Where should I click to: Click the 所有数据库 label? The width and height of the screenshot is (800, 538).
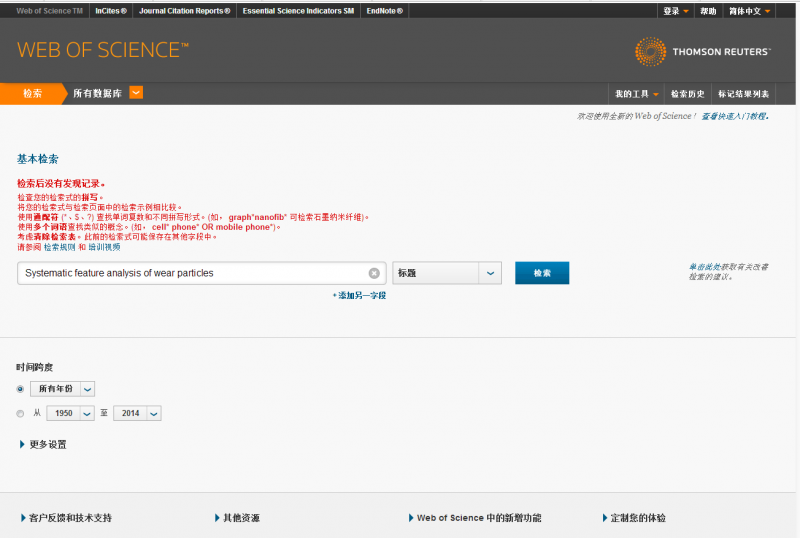click(97, 93)
